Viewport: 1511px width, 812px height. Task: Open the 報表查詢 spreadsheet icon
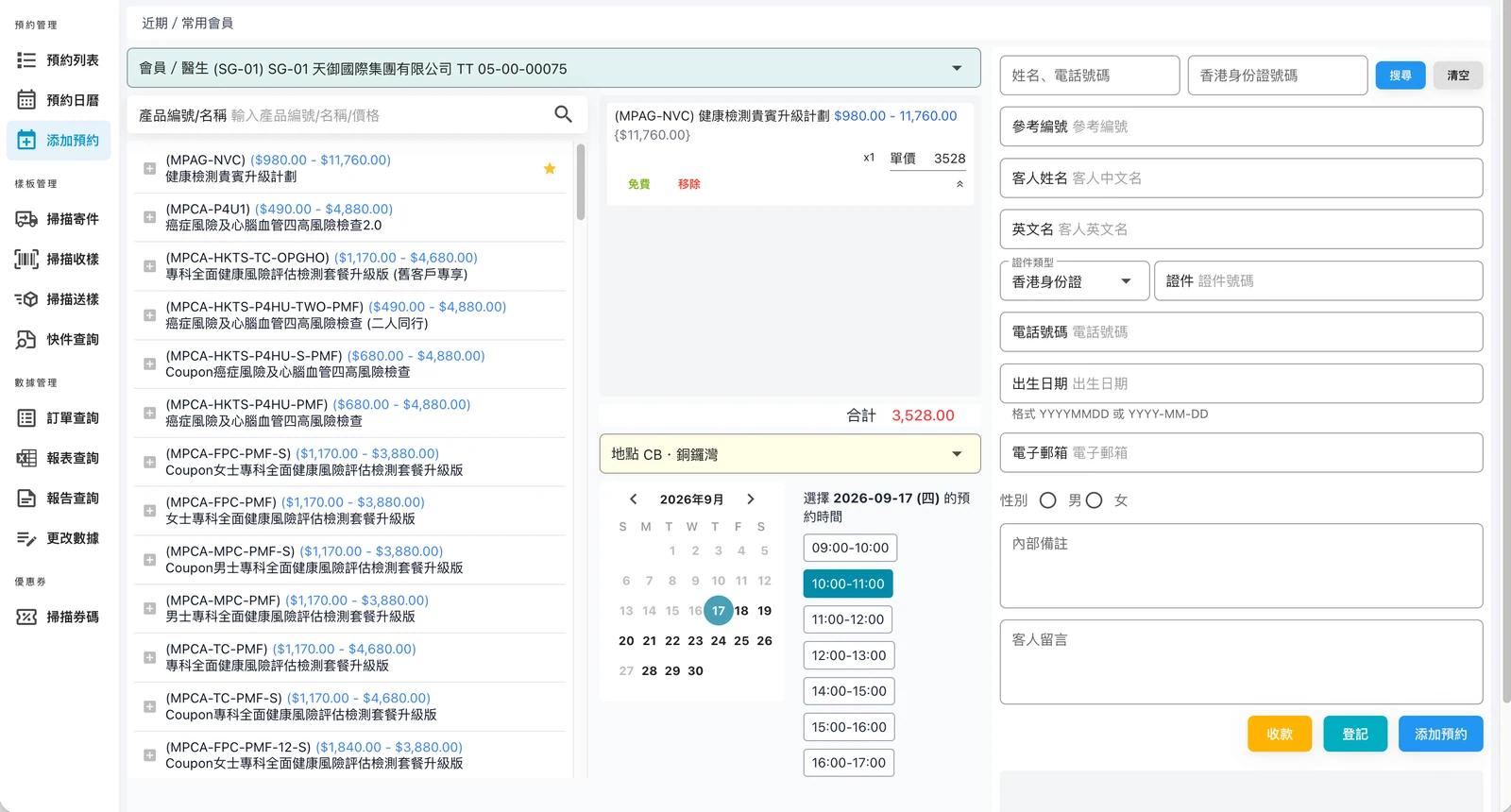[26, 458]
